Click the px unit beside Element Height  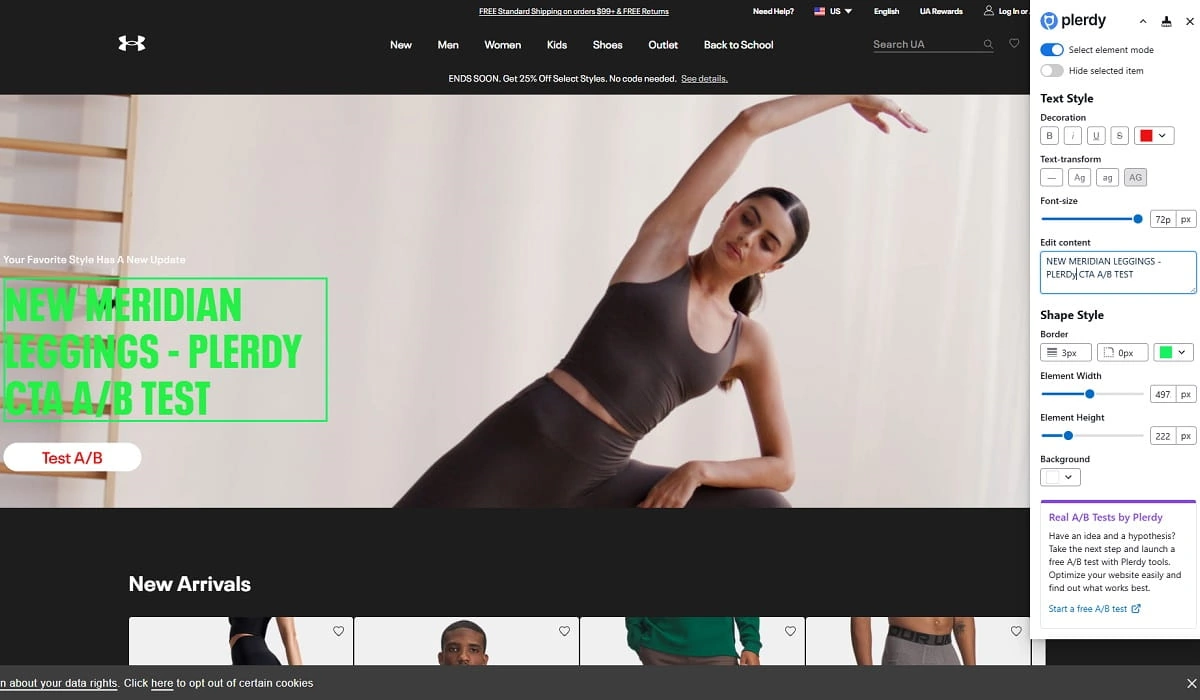(1186, 436)
